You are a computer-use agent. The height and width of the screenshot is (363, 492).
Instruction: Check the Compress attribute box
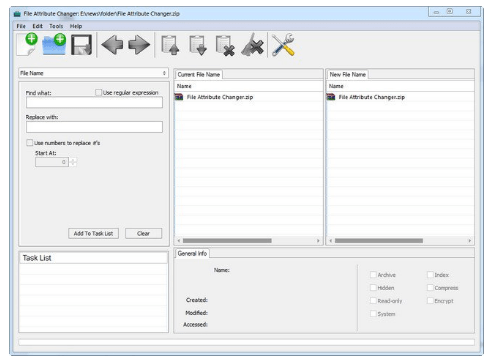430,288
